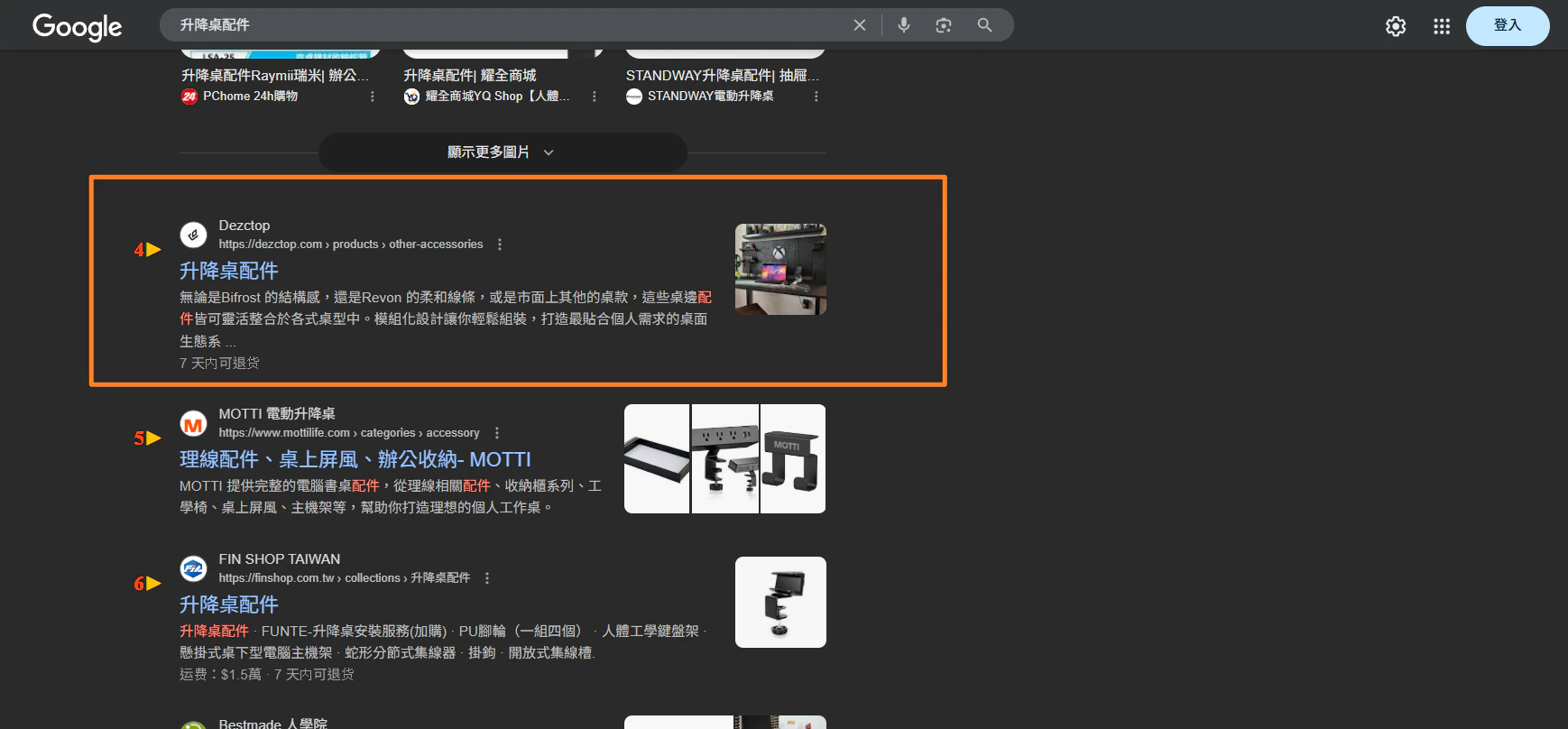Click the 耀全商城YQ Shop source icon
The height and width of the screenshot is (729, 1568).
tap(411, 97)
